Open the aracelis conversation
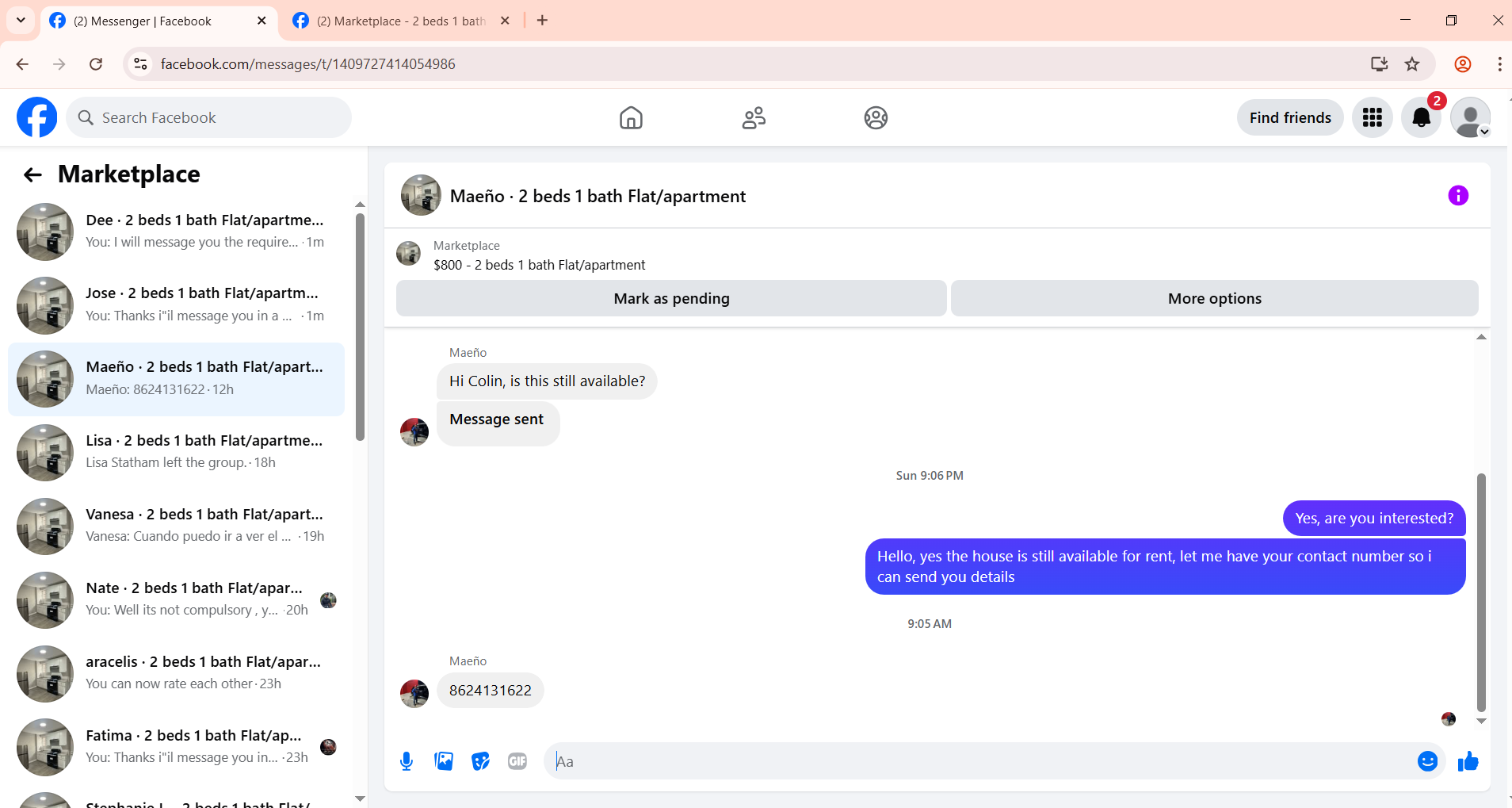Screen dimensions: 1512x808 click(176, 673)
